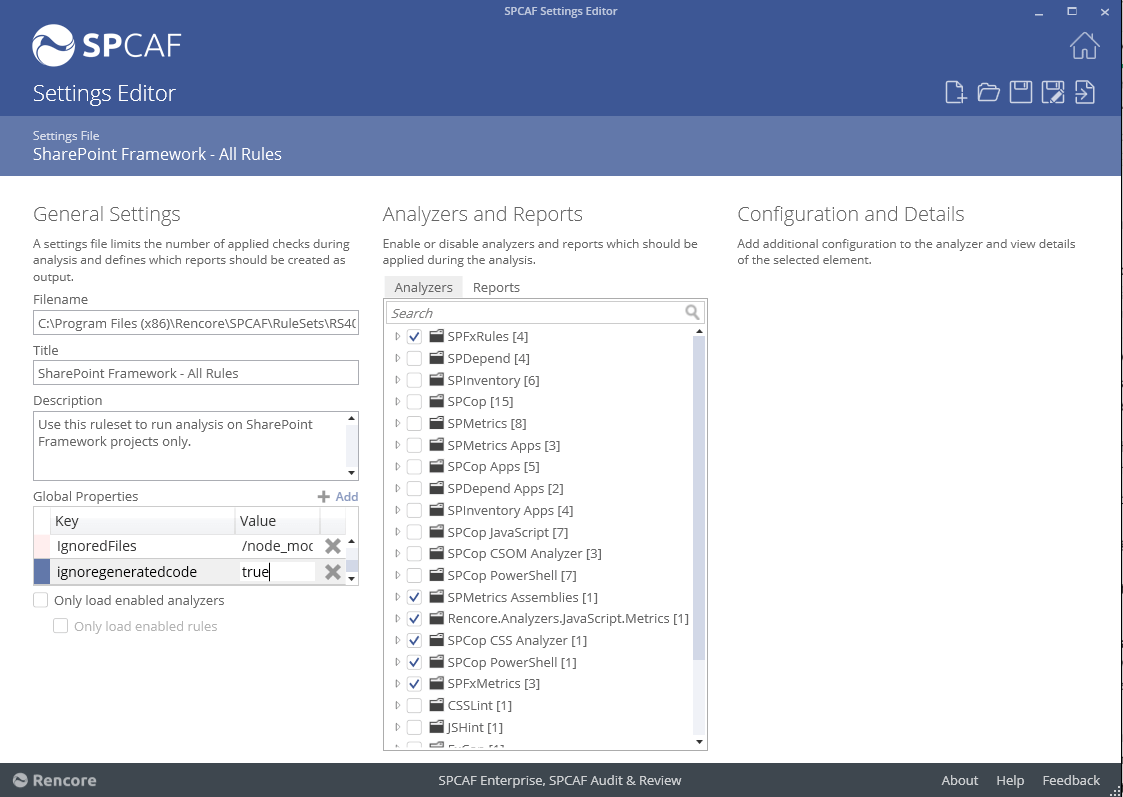This screenshot has width=1123, height=797.
Task: Add a global property
Action: [x=337, y=496]
